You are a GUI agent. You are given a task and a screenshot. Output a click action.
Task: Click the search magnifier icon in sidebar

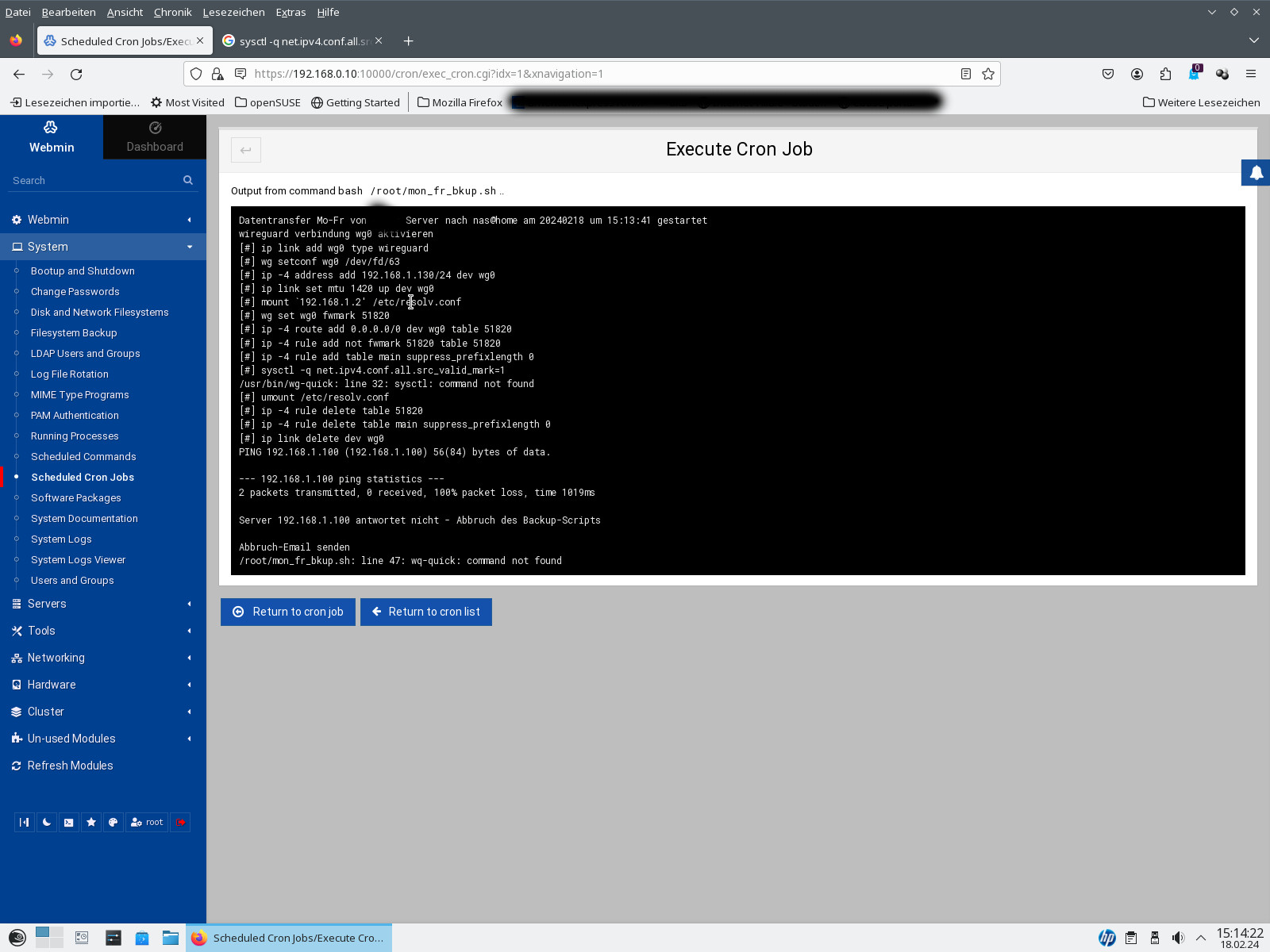[x=188, y=180]
